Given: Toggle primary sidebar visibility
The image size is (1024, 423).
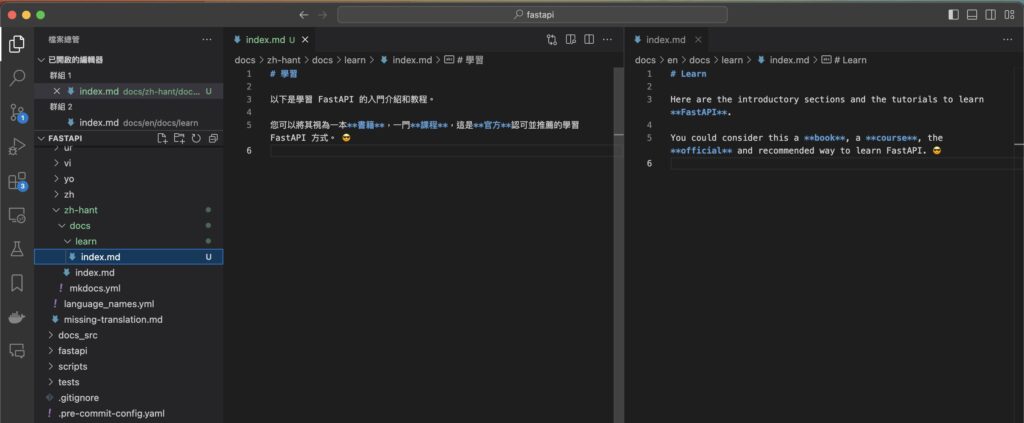Looking at the screenshot, I should (x=953, y=14).
